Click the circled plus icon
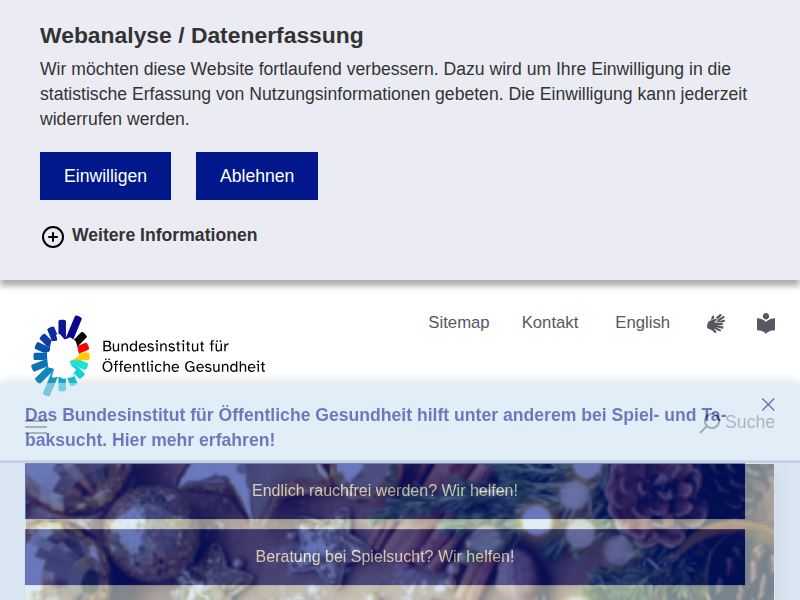Screen dimensions: 800x600 pyautogui.click(x=53, y=236)
